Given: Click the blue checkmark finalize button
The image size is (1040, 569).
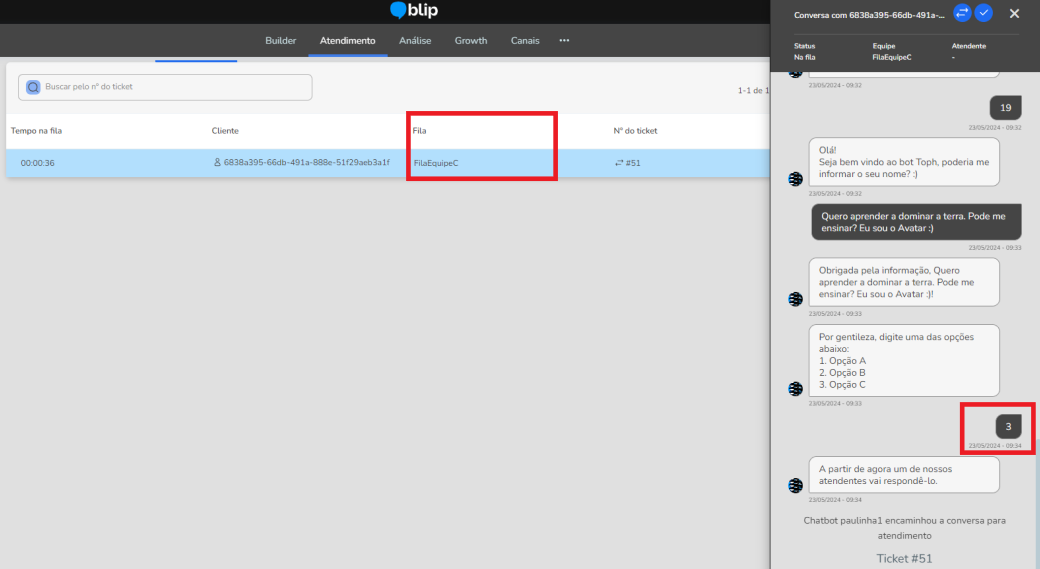Looking at the screenshot, I should click(x=984, y=13).
